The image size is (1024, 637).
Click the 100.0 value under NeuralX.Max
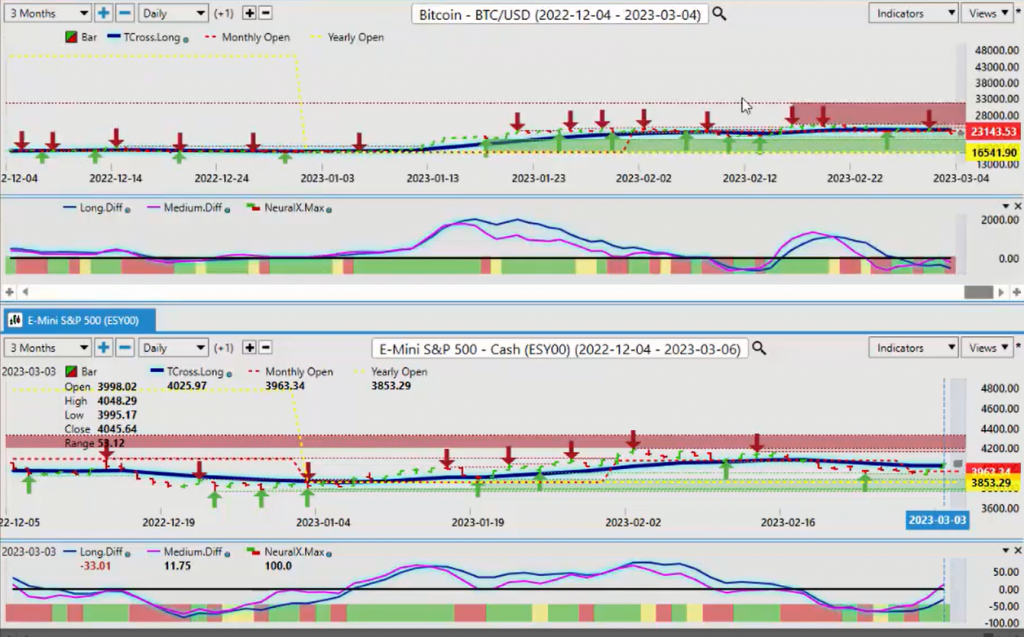coord(278,566)
